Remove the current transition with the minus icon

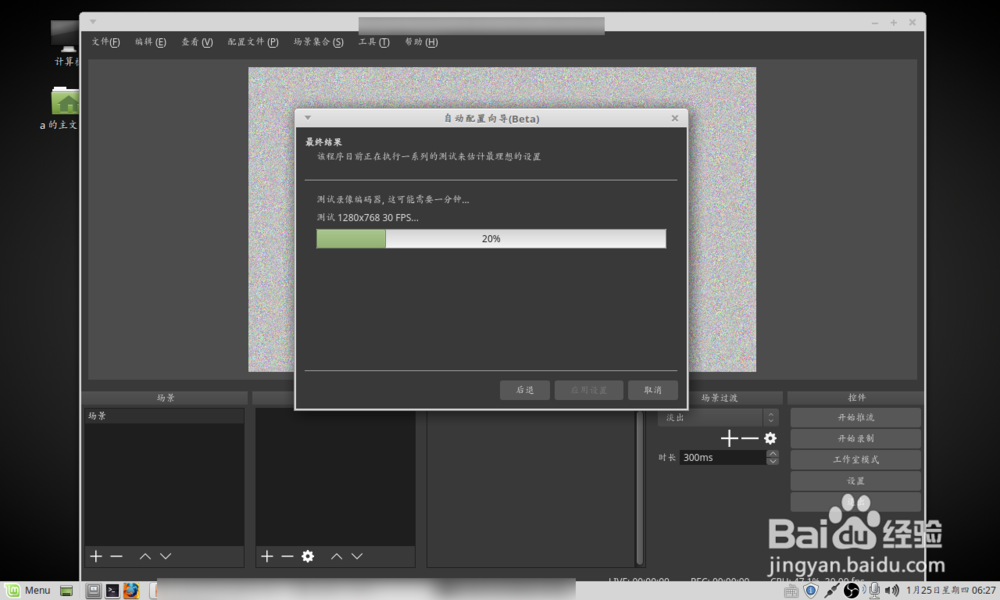point(749,438)
